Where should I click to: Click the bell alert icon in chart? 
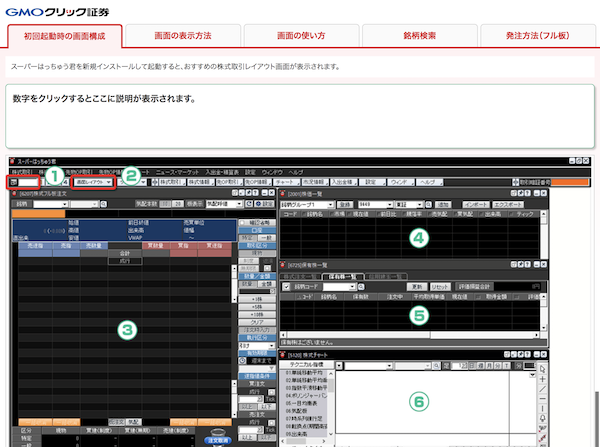click(543, 418)
